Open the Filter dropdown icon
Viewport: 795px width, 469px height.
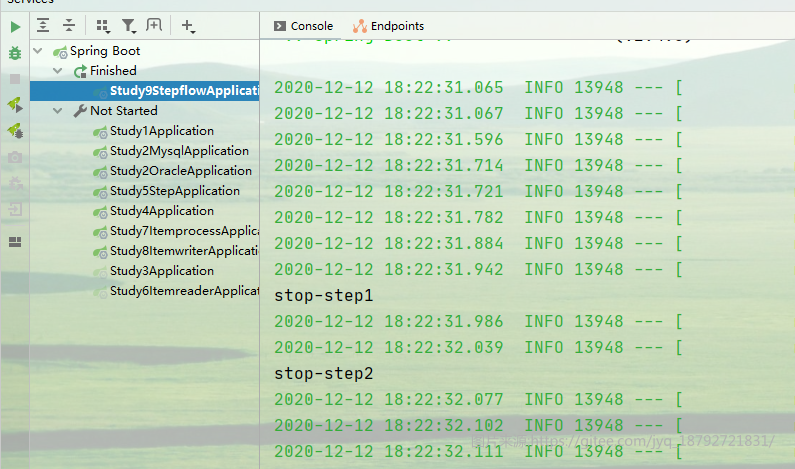[x=129, y=26]
